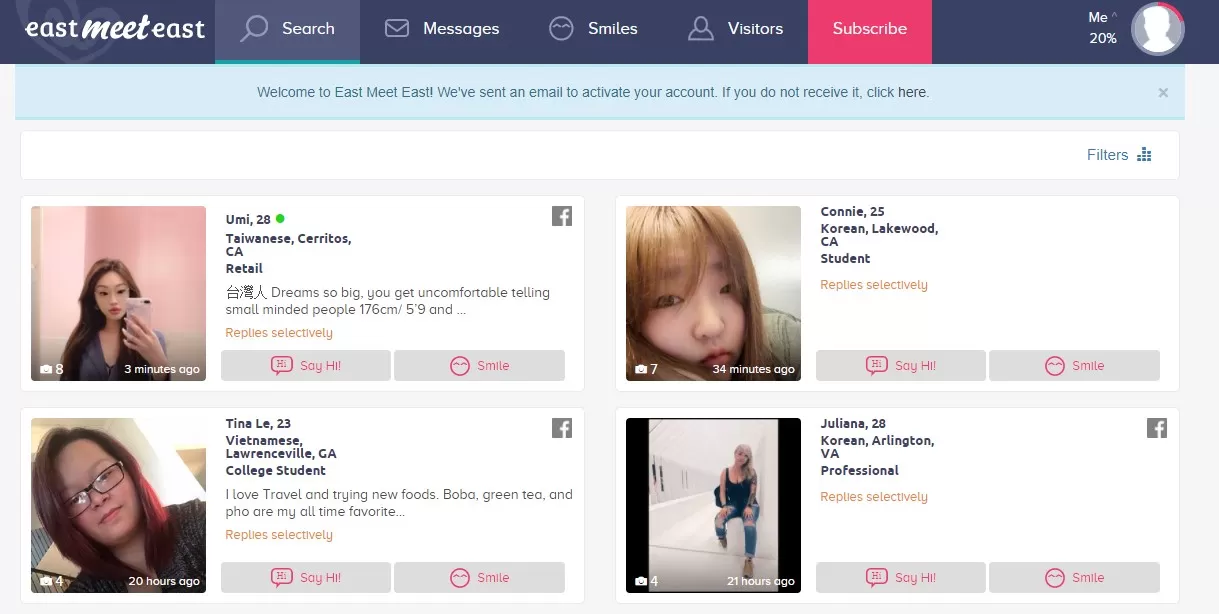Image resolution: width=1219 pixels, height=614 pixels.
Task: Expand the Me profile menu
Action: click(x=1103, y=28)
